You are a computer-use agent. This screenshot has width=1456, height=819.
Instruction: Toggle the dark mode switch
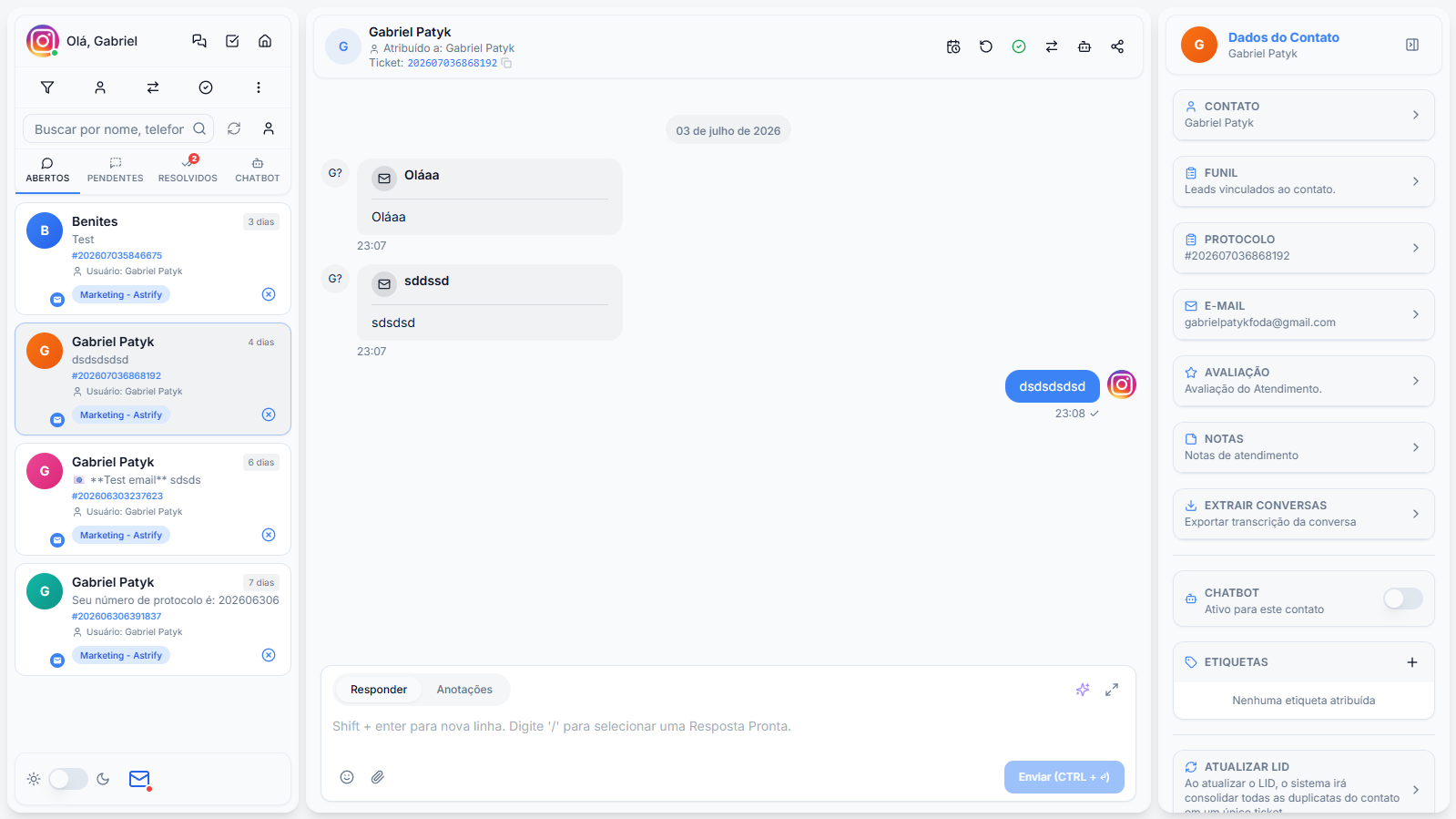68,779
